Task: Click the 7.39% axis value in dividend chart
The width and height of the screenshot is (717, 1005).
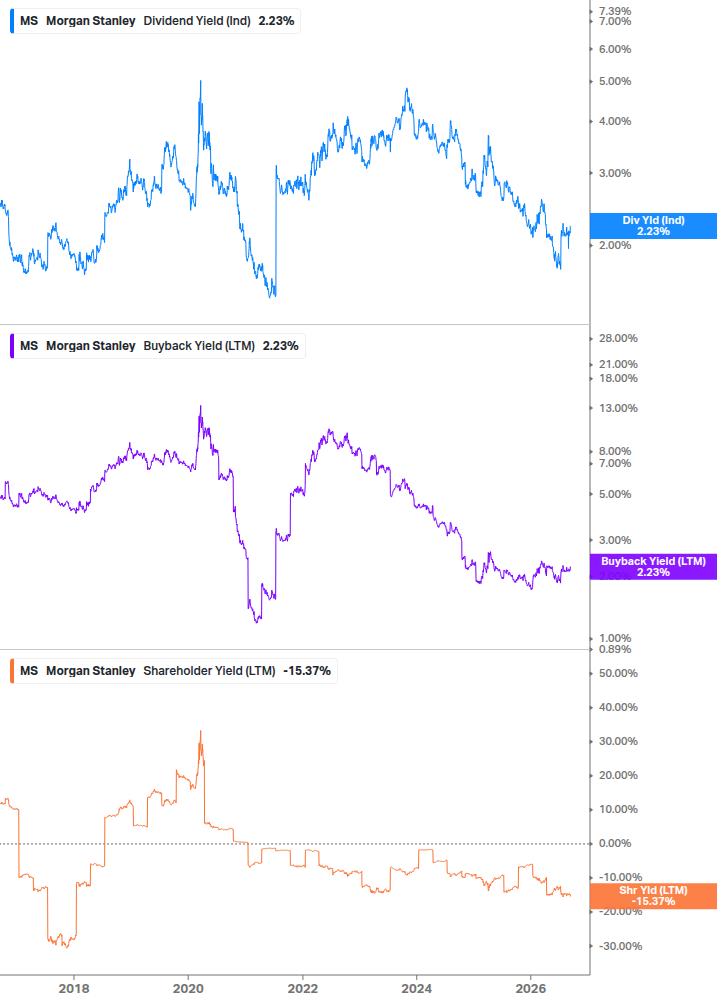Action: coord(614,11)
